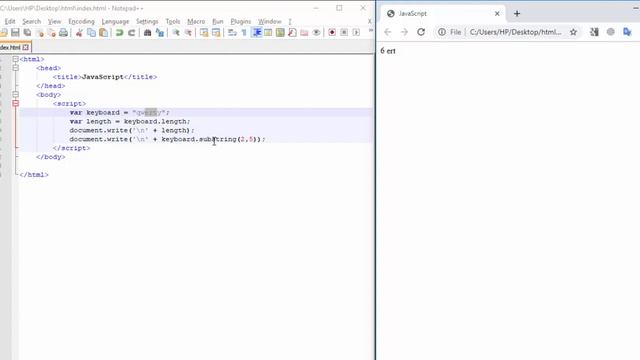The width and height of the screenshot is (640, 360).
Task: Open the Define your language icon
Action: pos(268,33)
